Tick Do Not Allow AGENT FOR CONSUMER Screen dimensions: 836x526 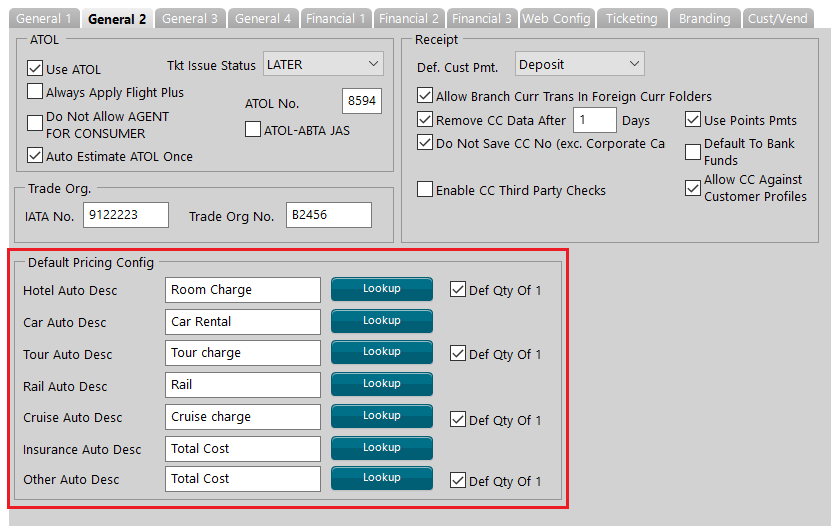tap(35, 123)
